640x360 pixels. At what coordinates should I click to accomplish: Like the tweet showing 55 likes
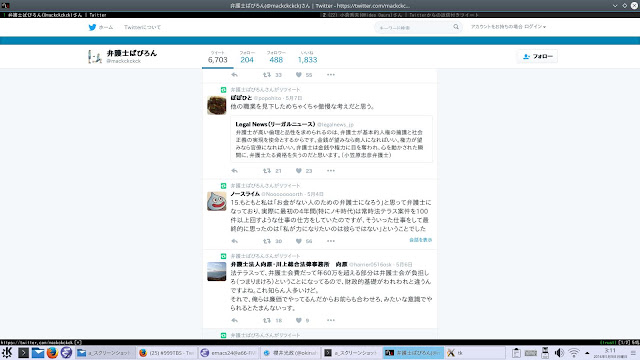(x=299, y=75)
